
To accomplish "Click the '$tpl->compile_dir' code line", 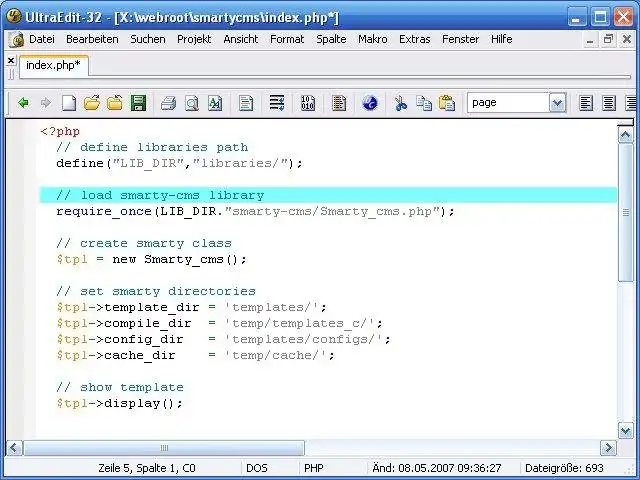I will [x=220, y=323].
